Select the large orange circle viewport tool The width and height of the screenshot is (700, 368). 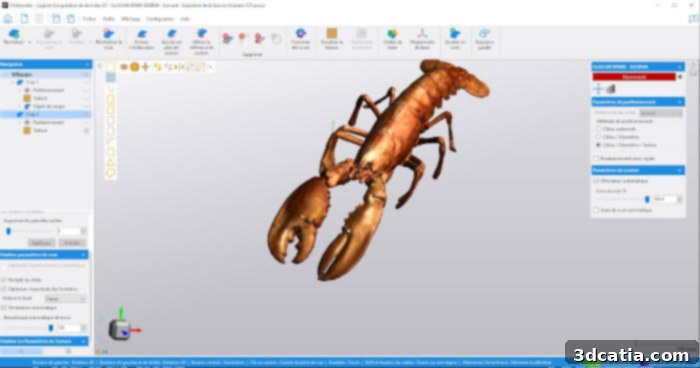[x=135, y=67]
